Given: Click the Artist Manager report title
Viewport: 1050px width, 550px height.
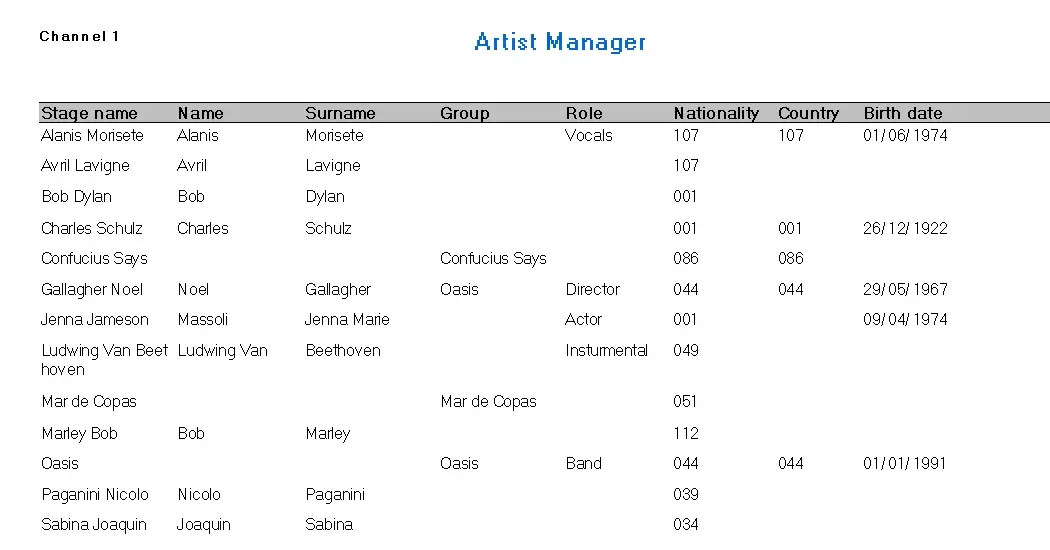Looking at the screenshot, I should [560, 42].
